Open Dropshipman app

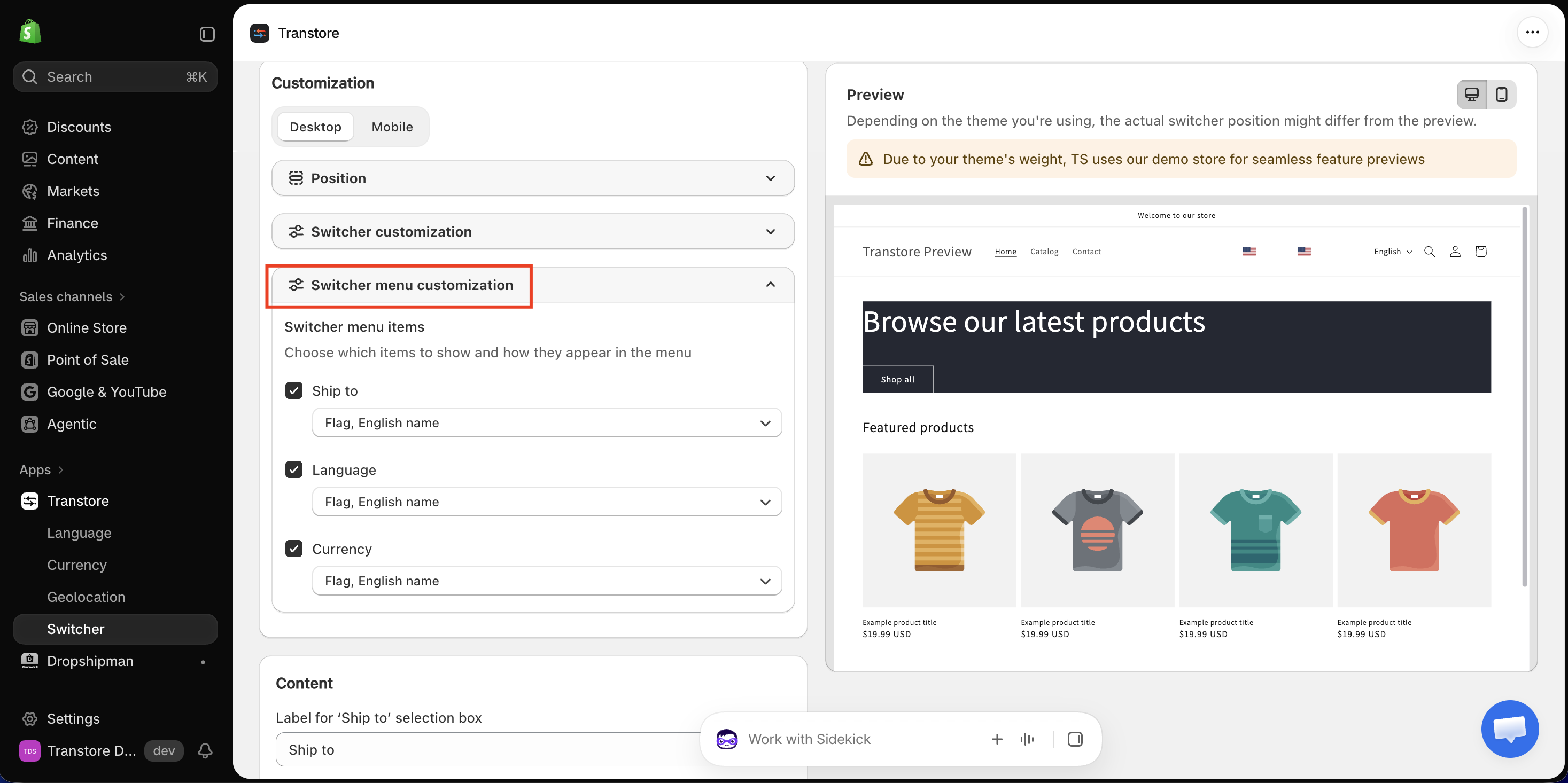point(115,661)
